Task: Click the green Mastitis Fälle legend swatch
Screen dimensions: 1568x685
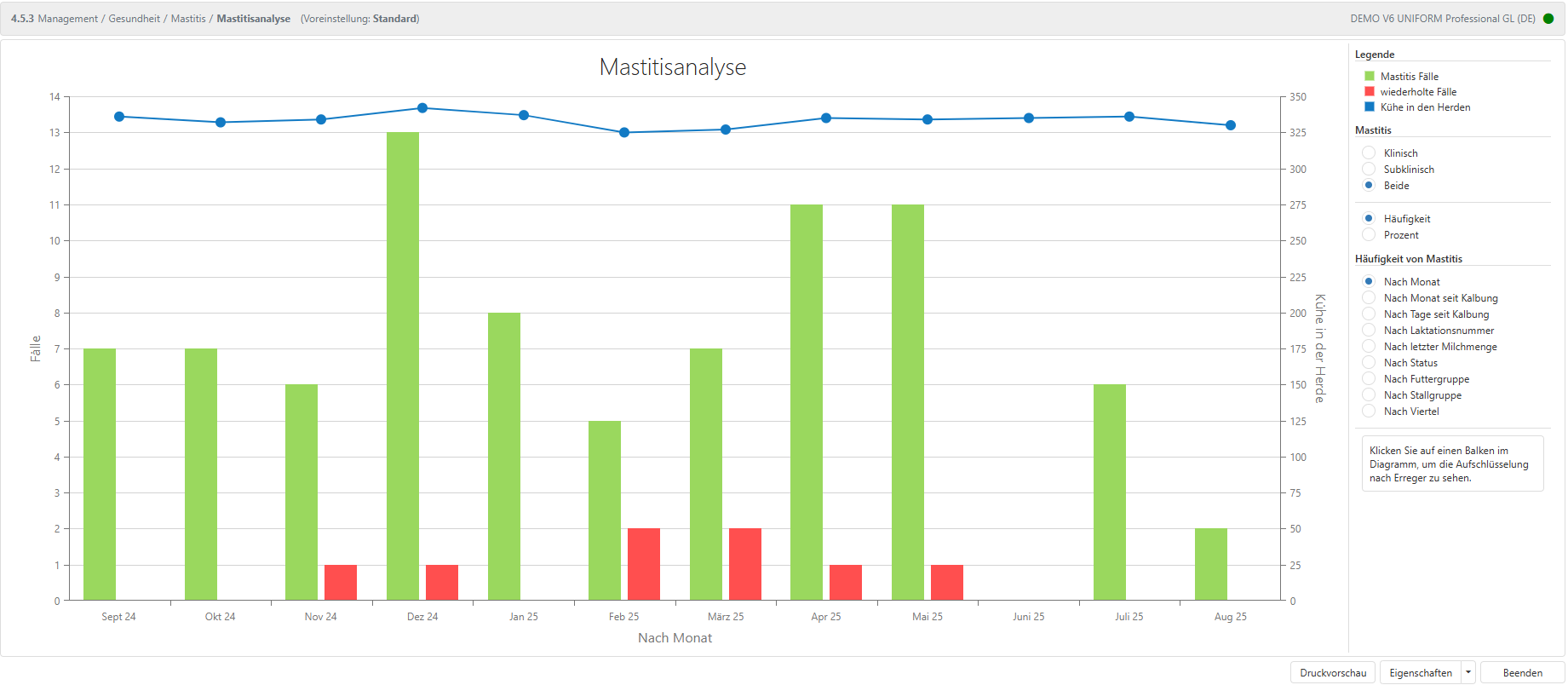Action: click(1369, 77)
